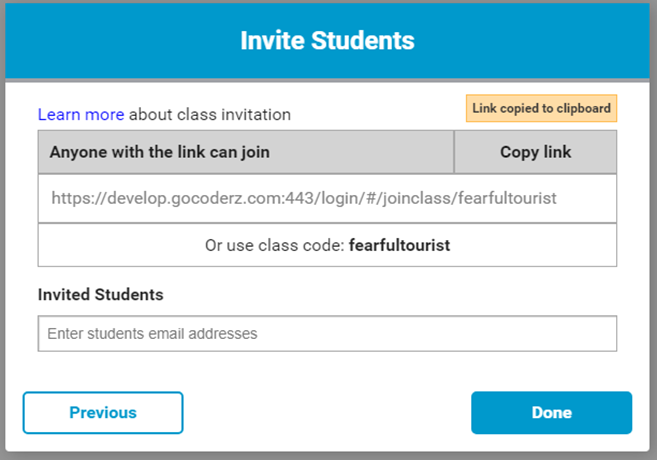657x460 pixels.
Task: Click the bold class code fearfultourist
Action: pos(399,245)
